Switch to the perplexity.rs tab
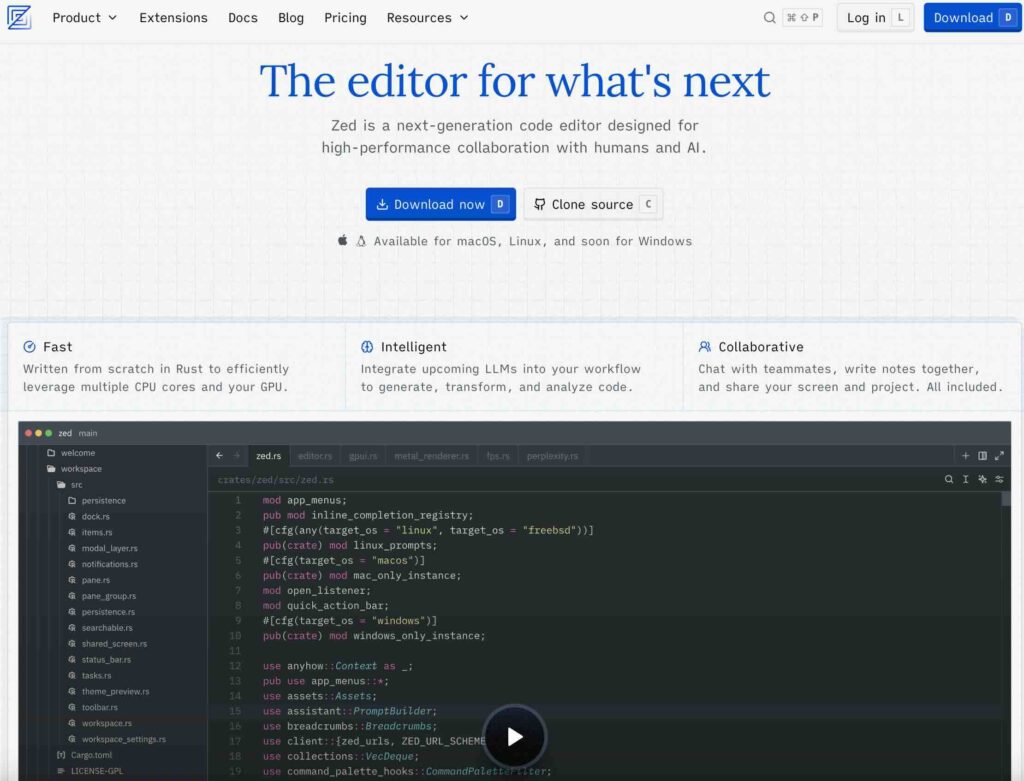This screenshot has width=1024, height=781. click(552, 456)
